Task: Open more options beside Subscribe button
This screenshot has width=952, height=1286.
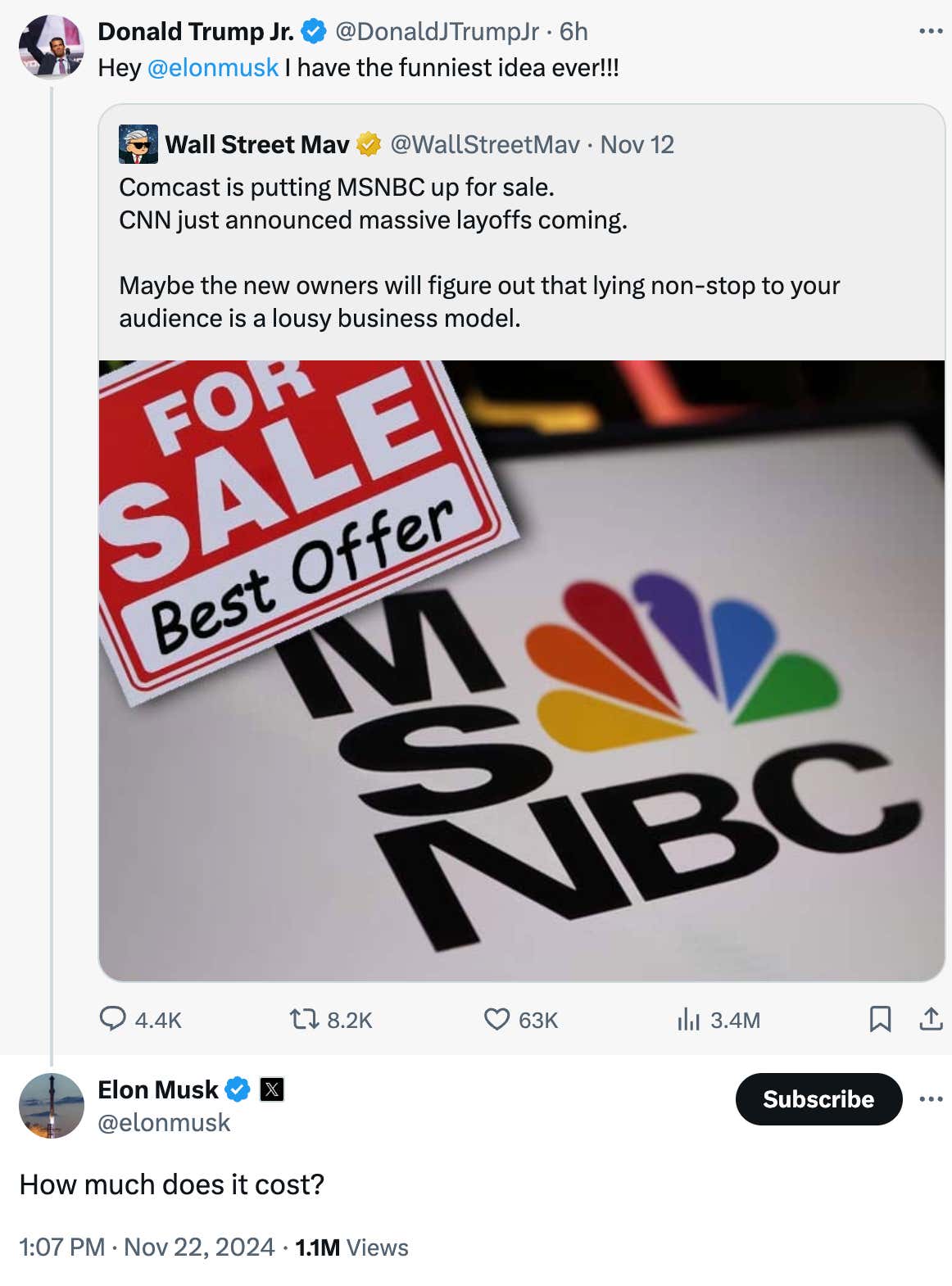Action: coord(931,1099)
